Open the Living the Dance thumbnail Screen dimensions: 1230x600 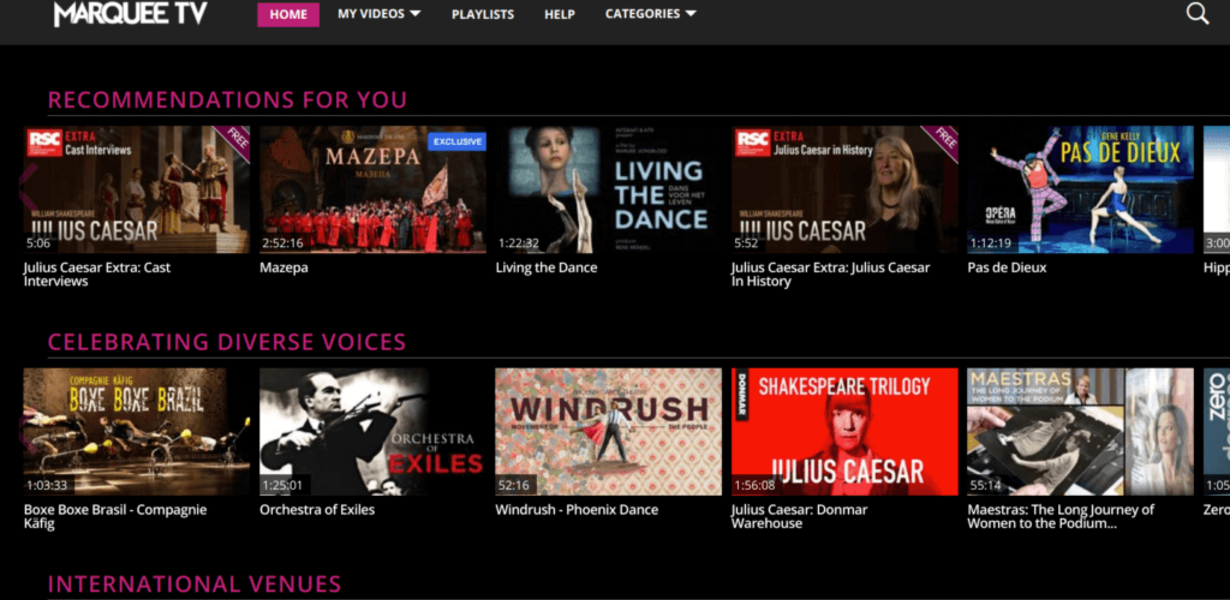click(609, 190)
